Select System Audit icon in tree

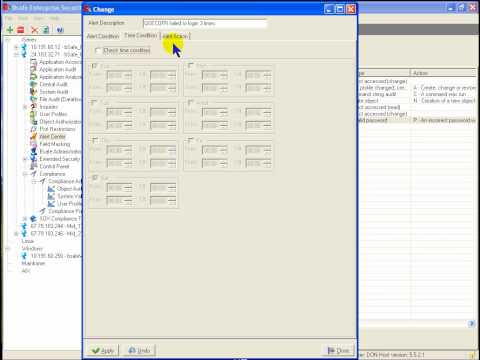click(x=33, y=92)
